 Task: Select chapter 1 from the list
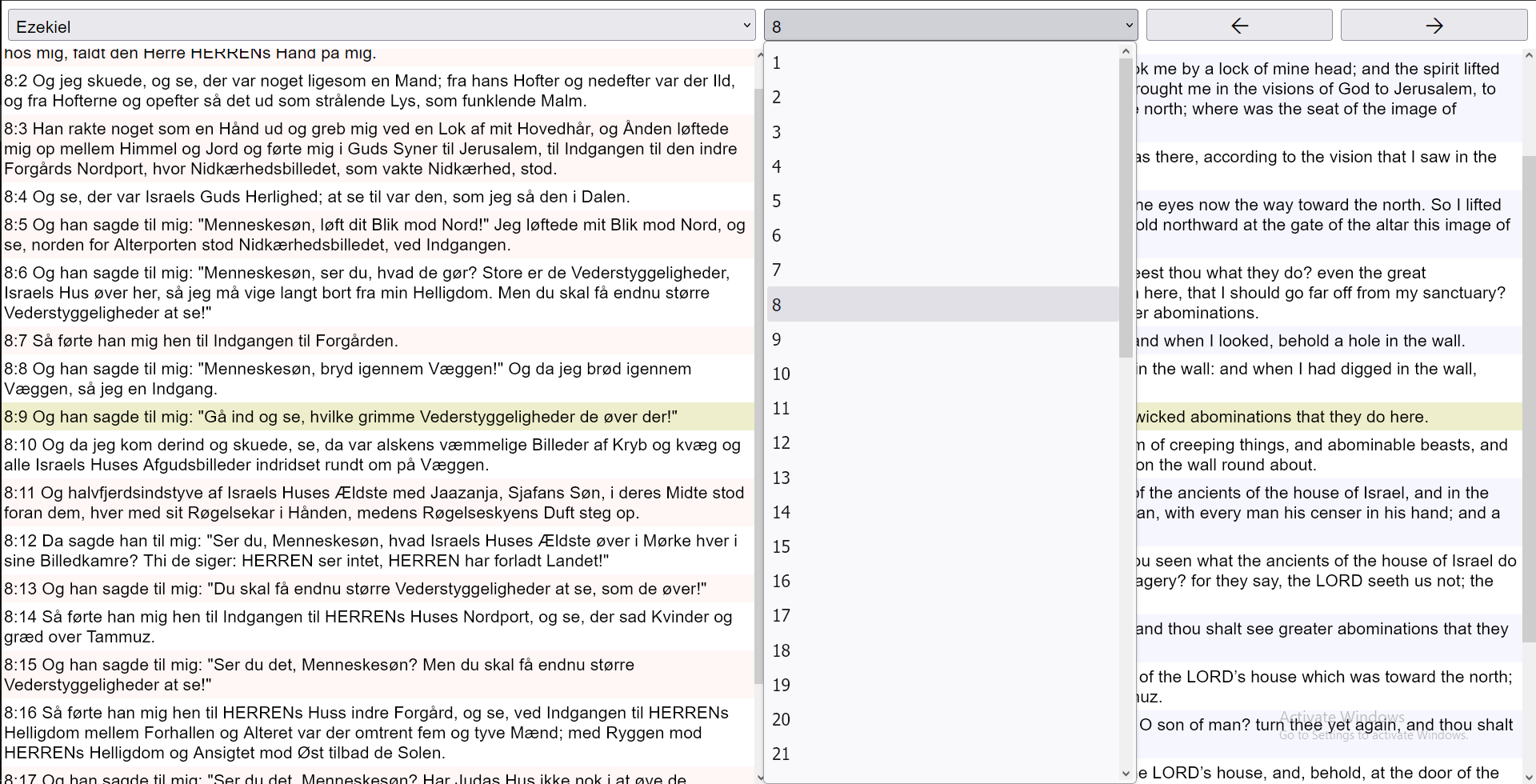(x=942, y=62)
